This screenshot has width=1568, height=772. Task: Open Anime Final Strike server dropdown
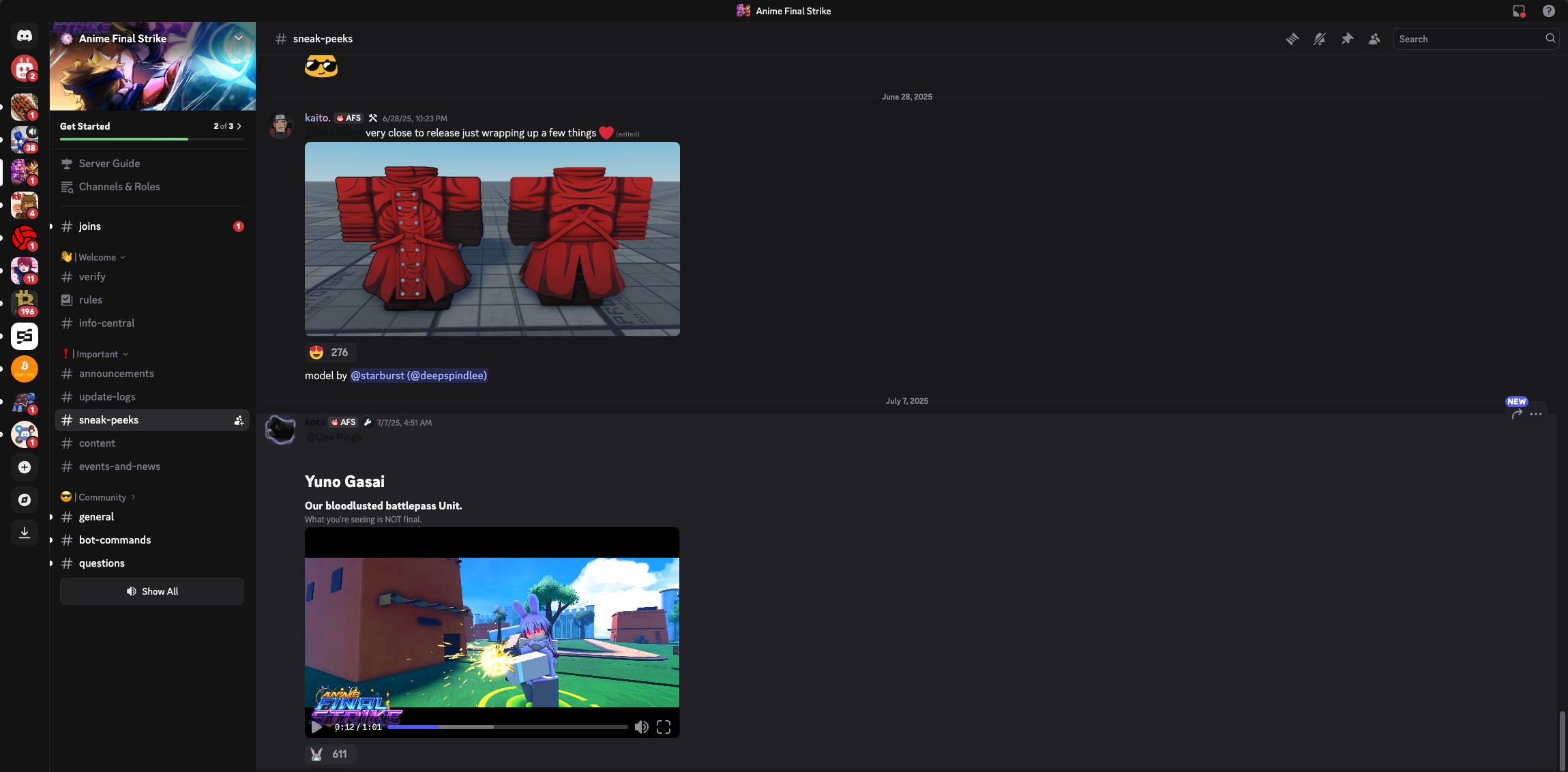click(x=239, y=38)
